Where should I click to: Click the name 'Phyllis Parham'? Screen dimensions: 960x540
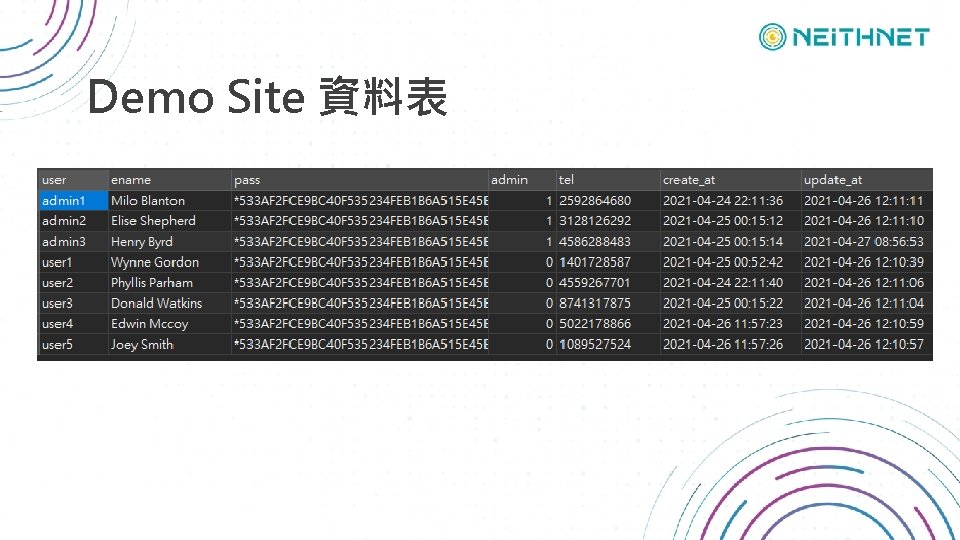point(152,283)
